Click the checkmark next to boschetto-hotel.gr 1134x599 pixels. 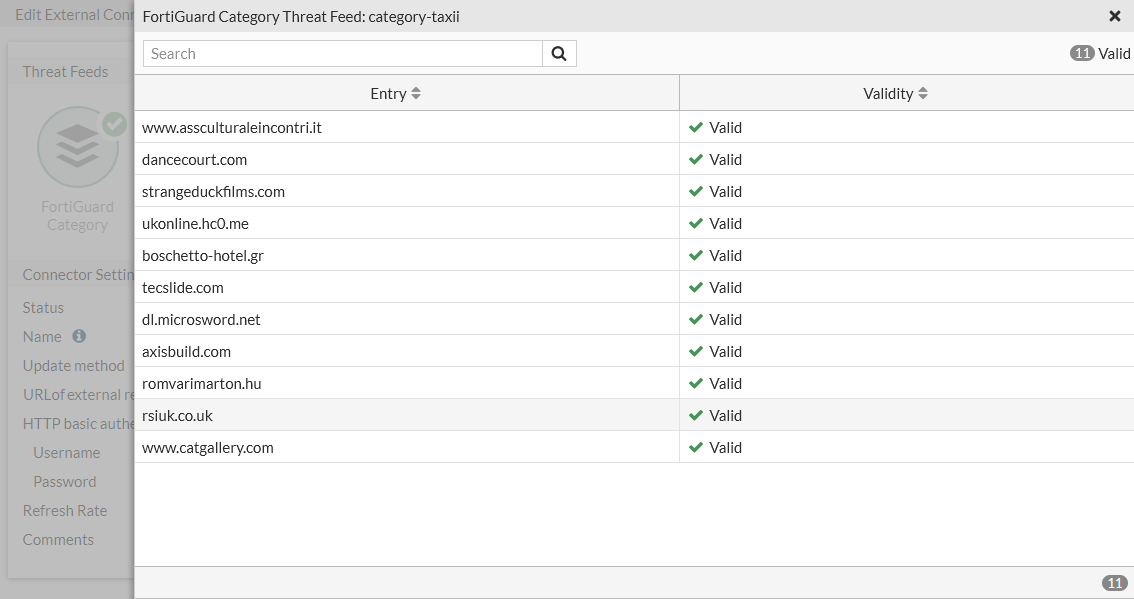tap(696, 255)
